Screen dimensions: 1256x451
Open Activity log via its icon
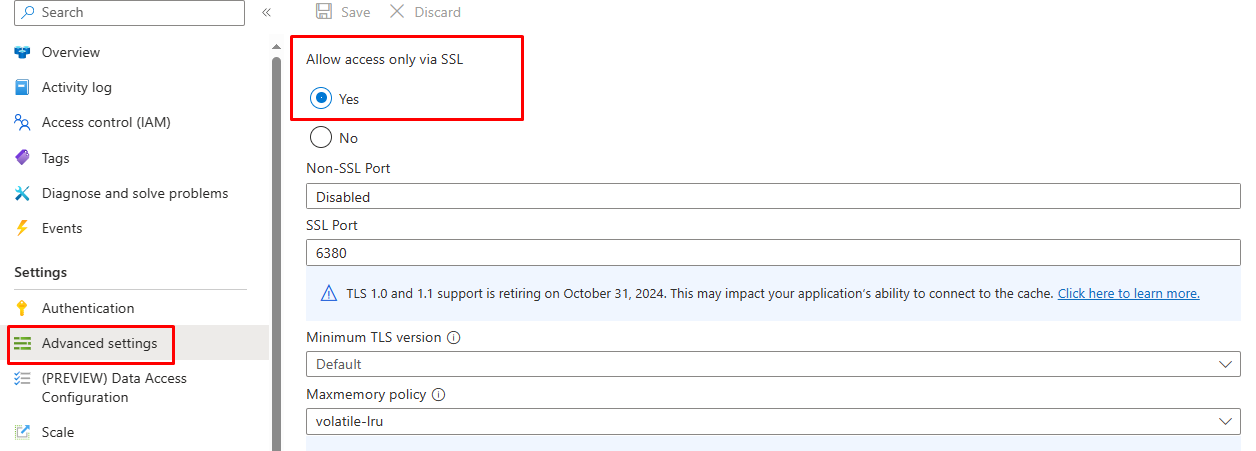[x=22, y=87]
